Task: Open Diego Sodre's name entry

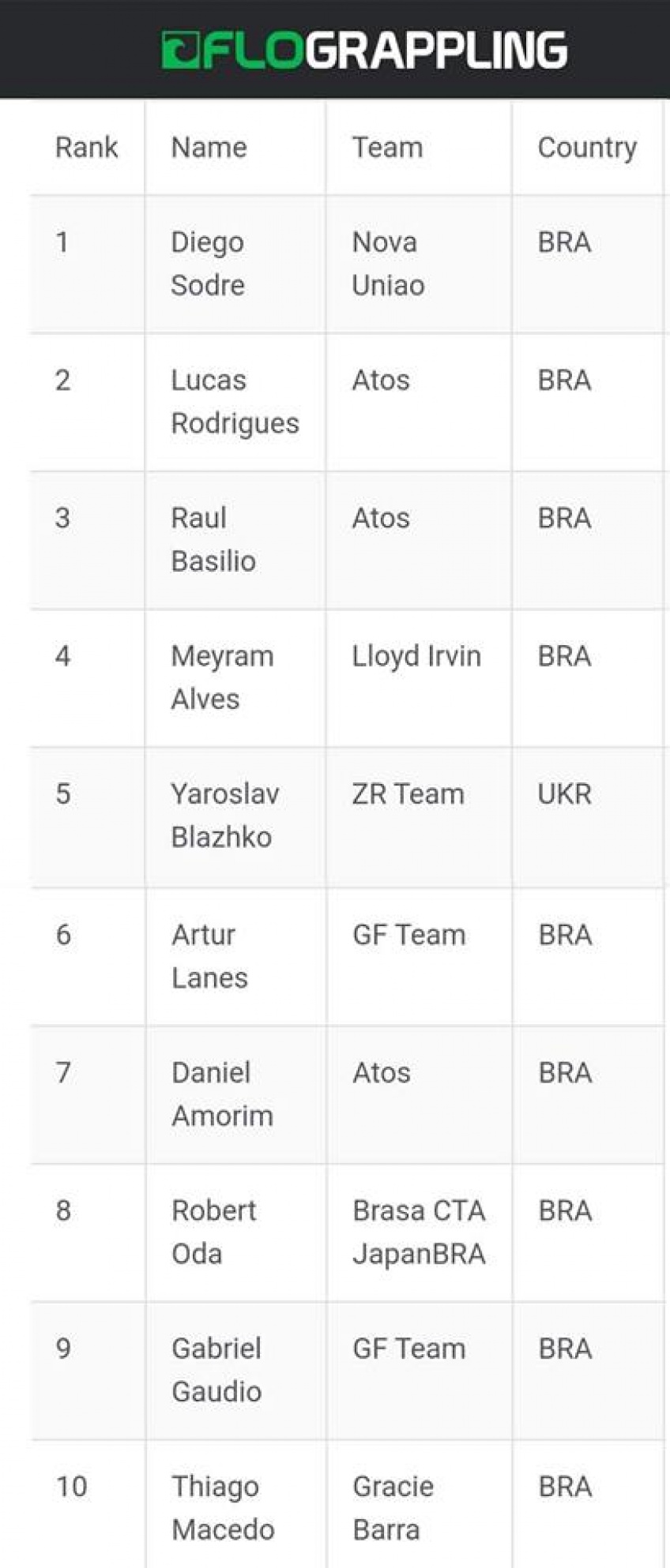Action: point(208,264)
